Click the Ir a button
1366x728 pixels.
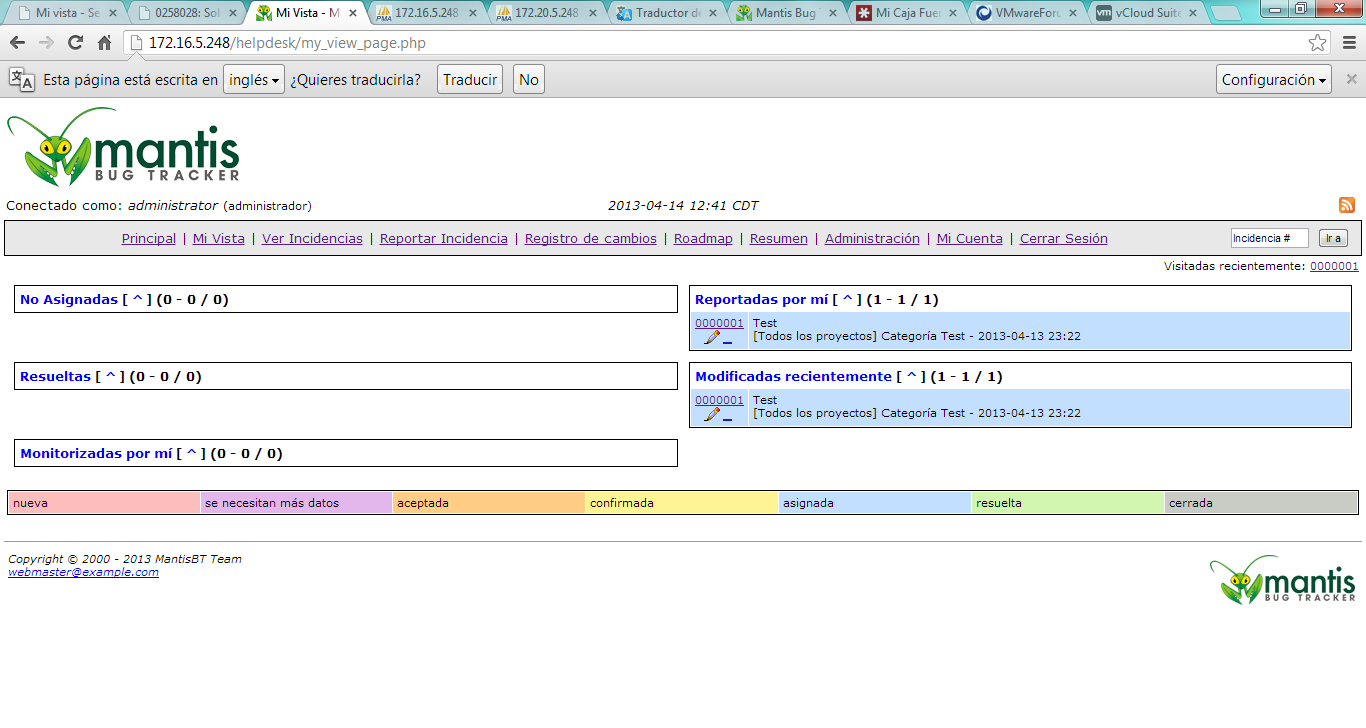pyautogui.click(x=1333, y=238)
